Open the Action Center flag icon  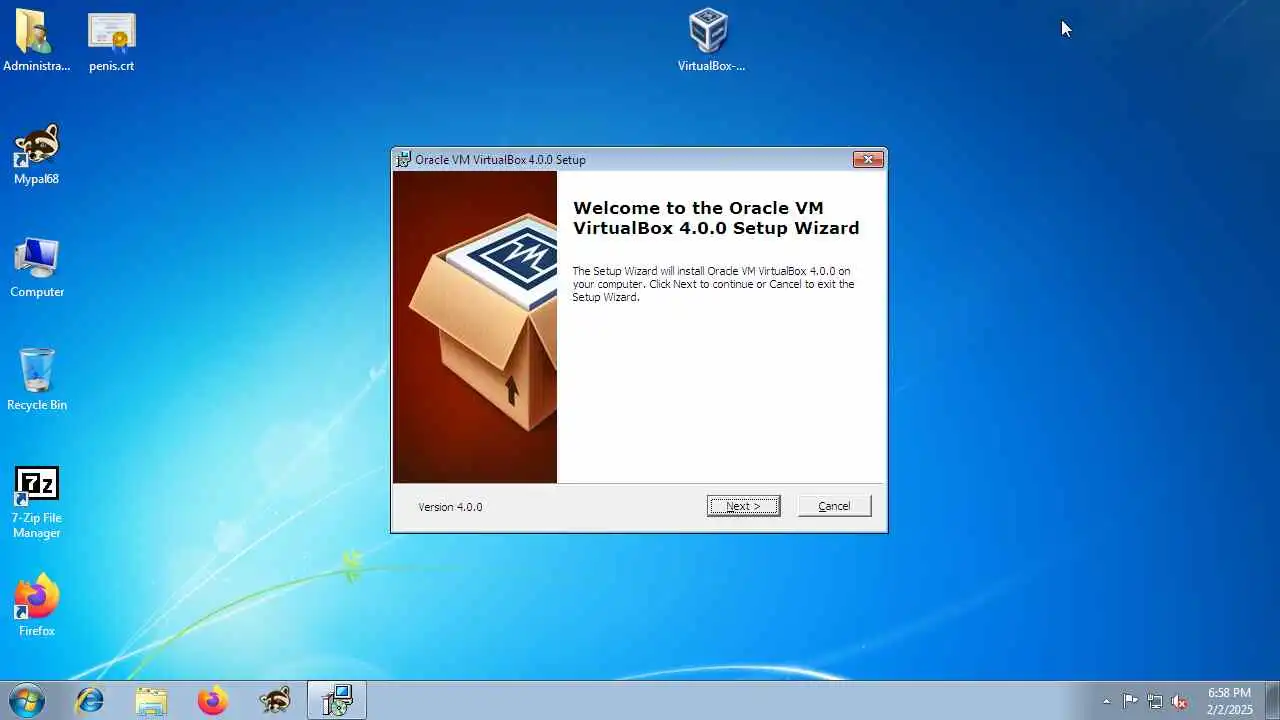tap(1130, 701)
